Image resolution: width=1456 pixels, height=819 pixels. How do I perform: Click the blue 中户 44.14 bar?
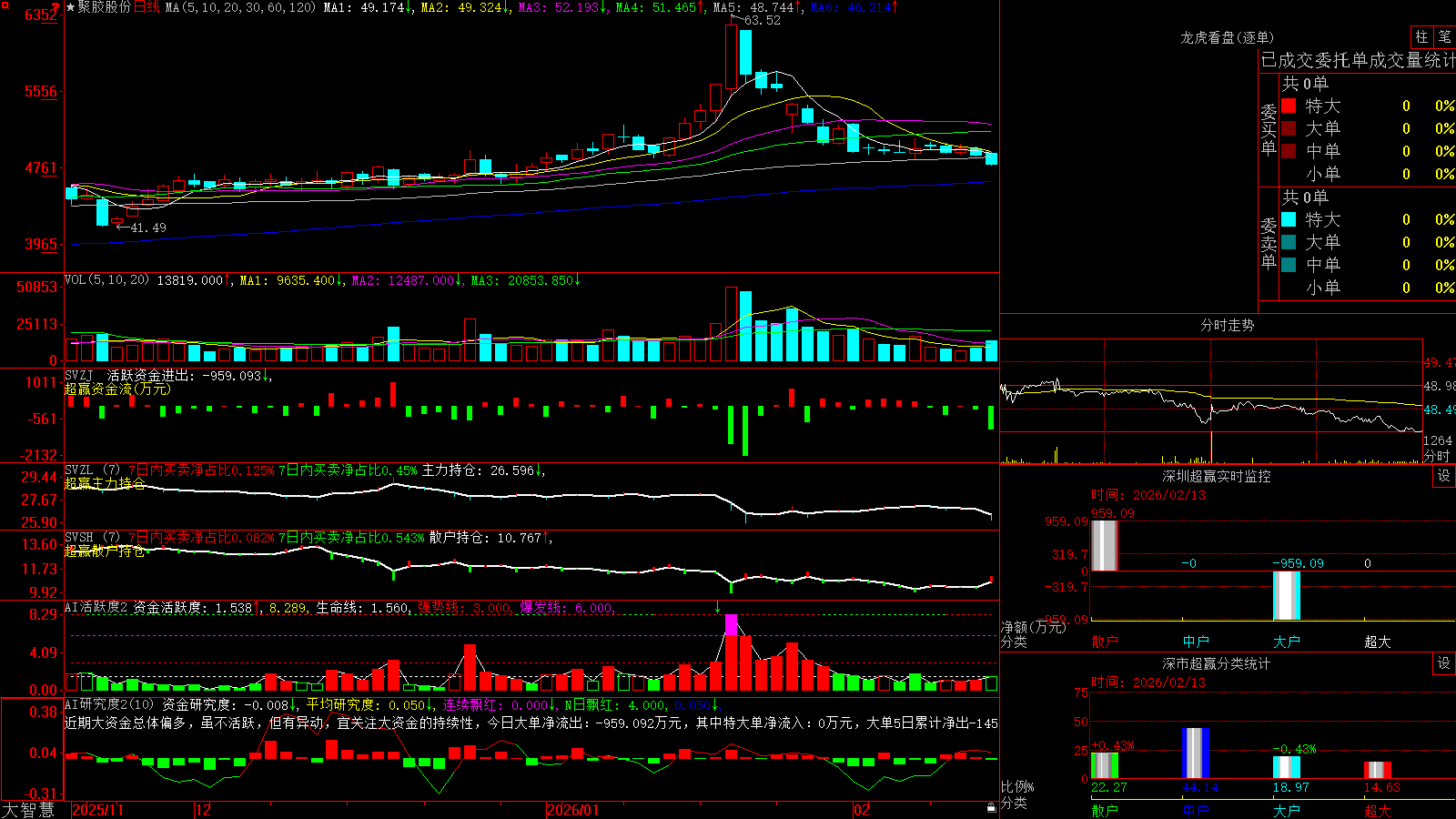[x=1196, y=753]
